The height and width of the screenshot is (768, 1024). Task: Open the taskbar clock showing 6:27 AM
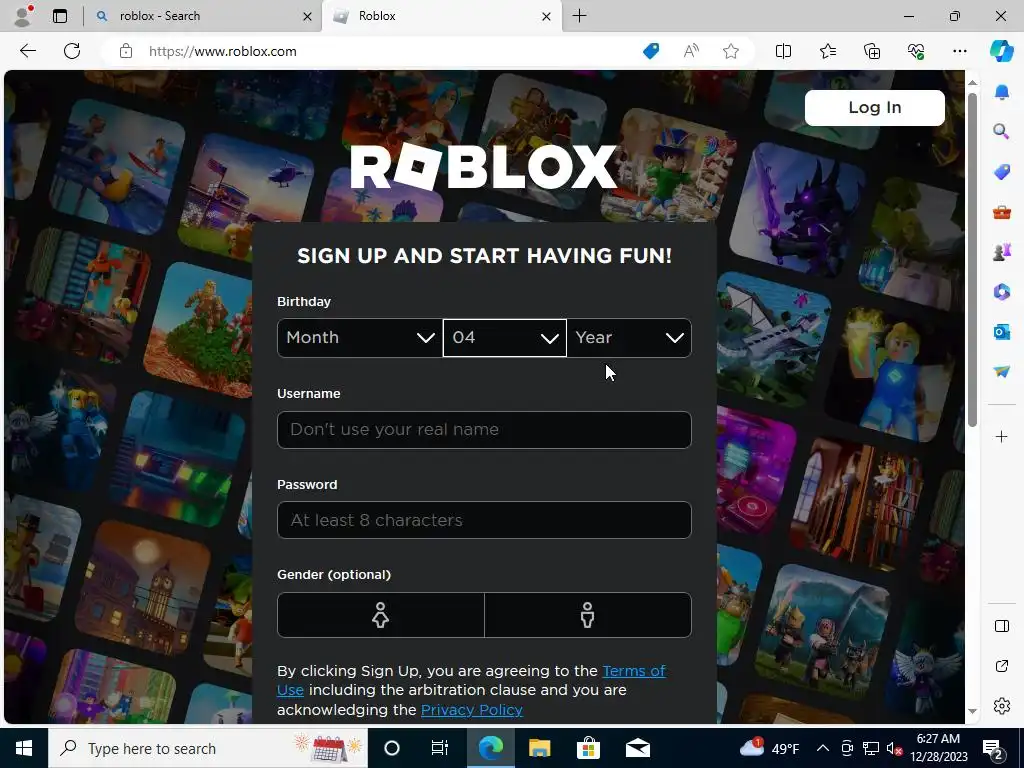pos(938,748)
